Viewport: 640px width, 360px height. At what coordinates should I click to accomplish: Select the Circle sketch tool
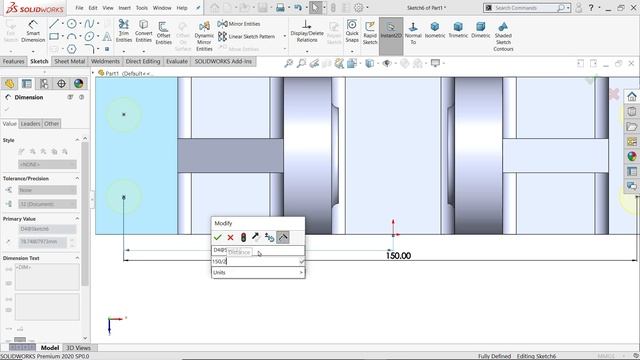71,24
